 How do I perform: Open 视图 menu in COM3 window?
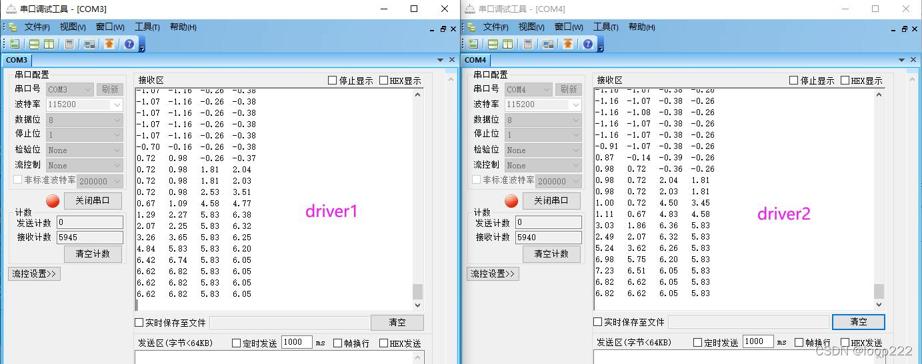[72, 27]
